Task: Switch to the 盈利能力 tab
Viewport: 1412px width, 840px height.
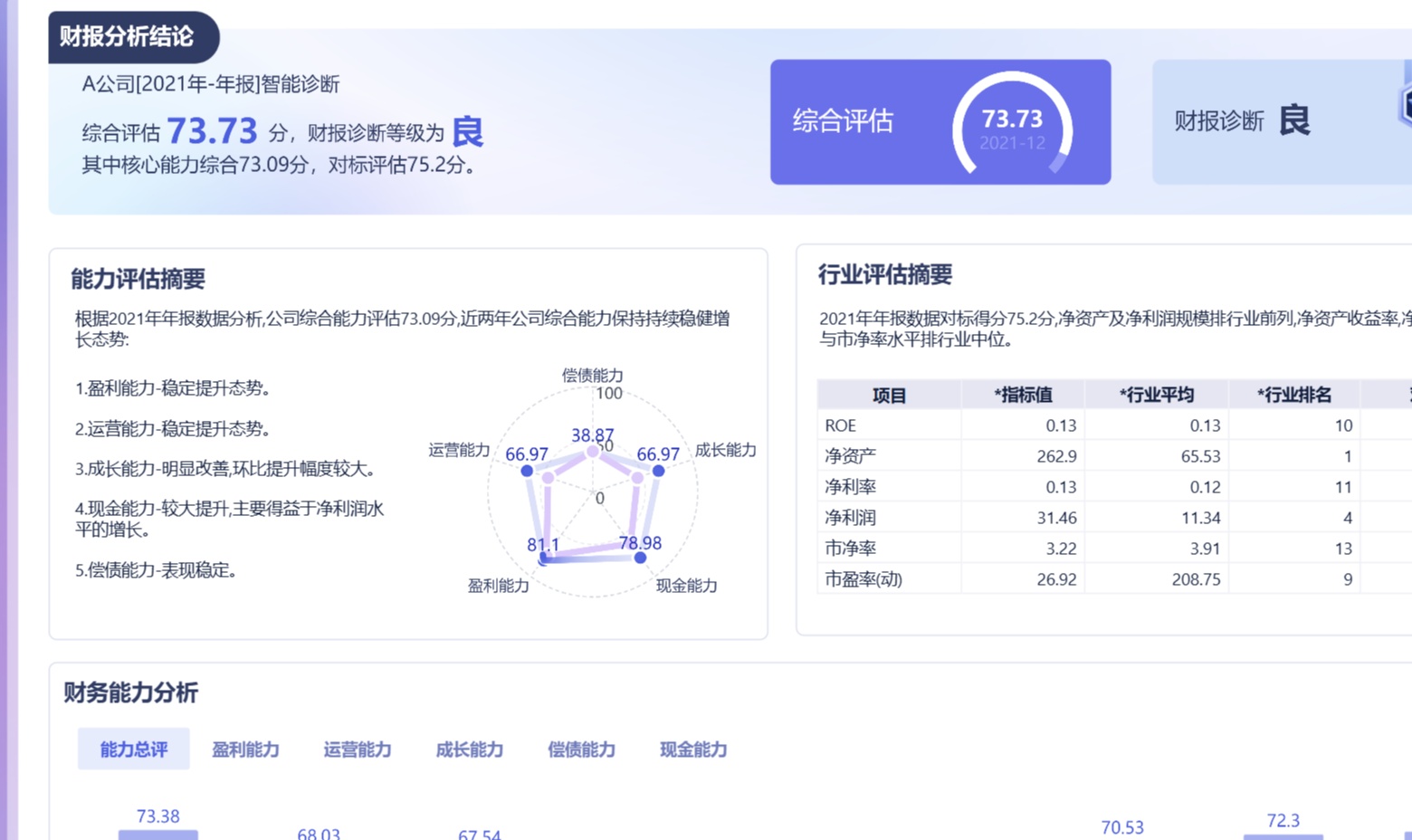Action: (245, 749)
